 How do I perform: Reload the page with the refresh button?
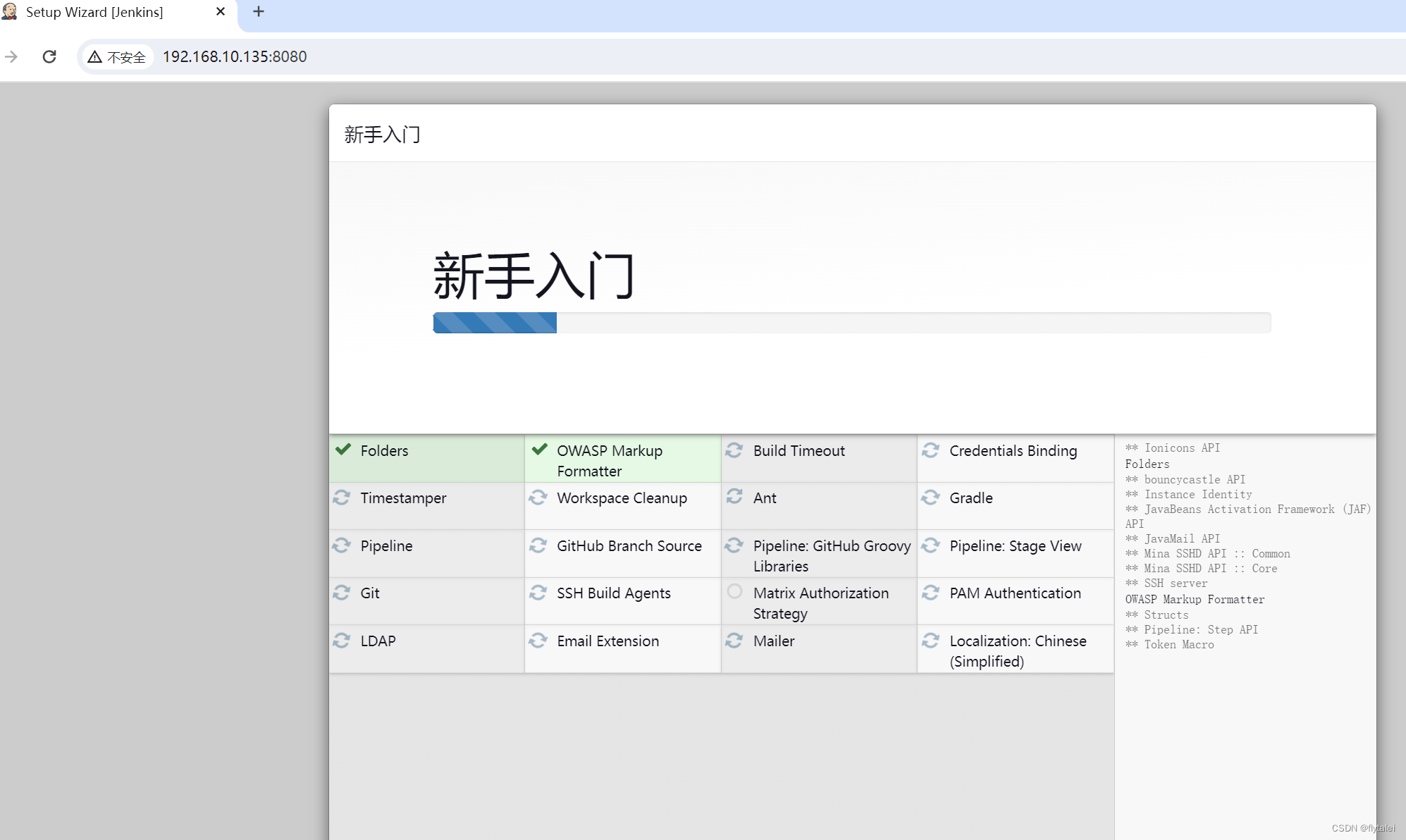(49, 56)
